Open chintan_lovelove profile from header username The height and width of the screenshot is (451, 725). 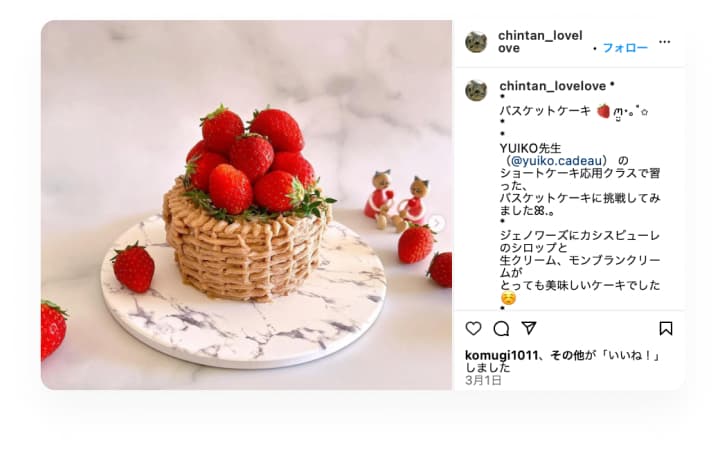point(540,42)
